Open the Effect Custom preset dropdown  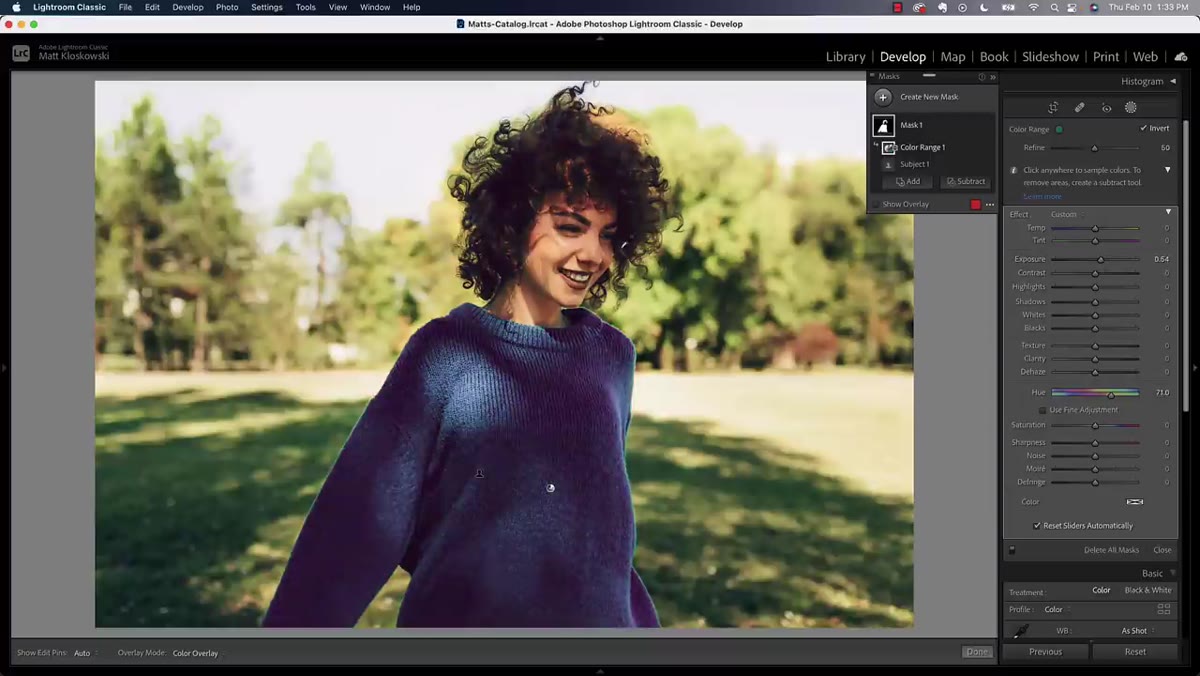coord(1067,214)
